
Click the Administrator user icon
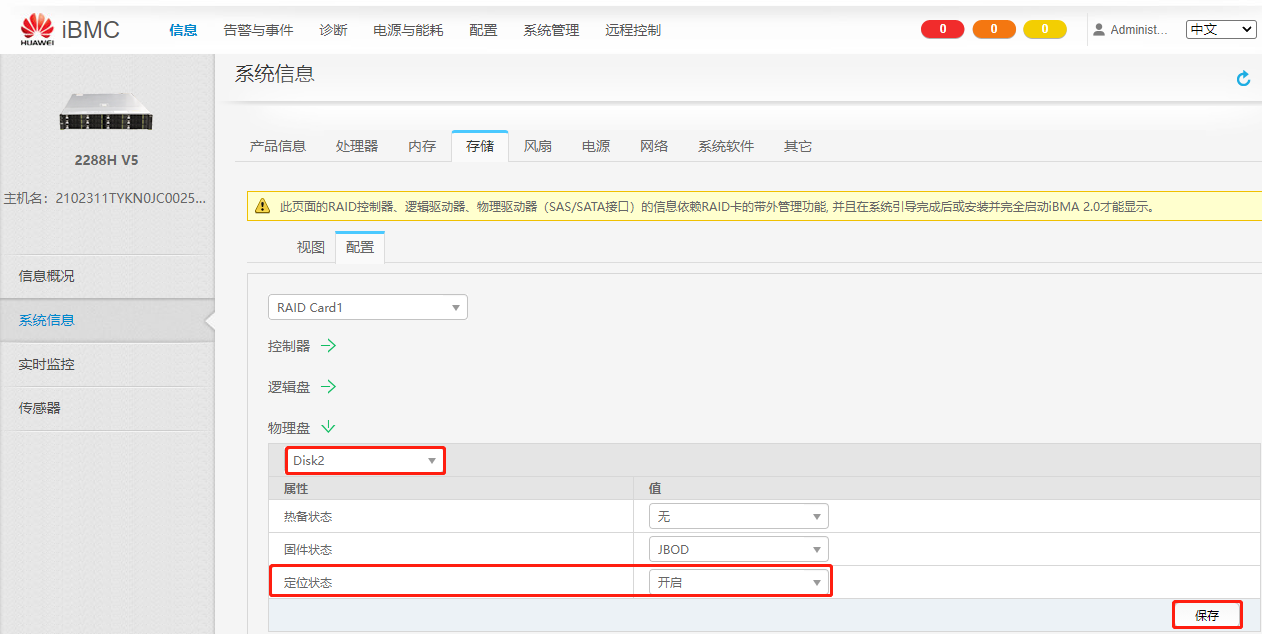[1099, 30]
